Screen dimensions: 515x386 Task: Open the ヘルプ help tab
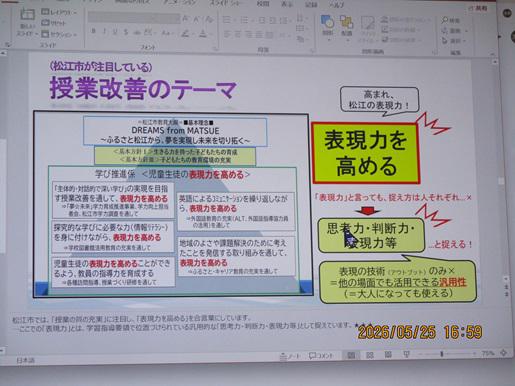(336, 5)
